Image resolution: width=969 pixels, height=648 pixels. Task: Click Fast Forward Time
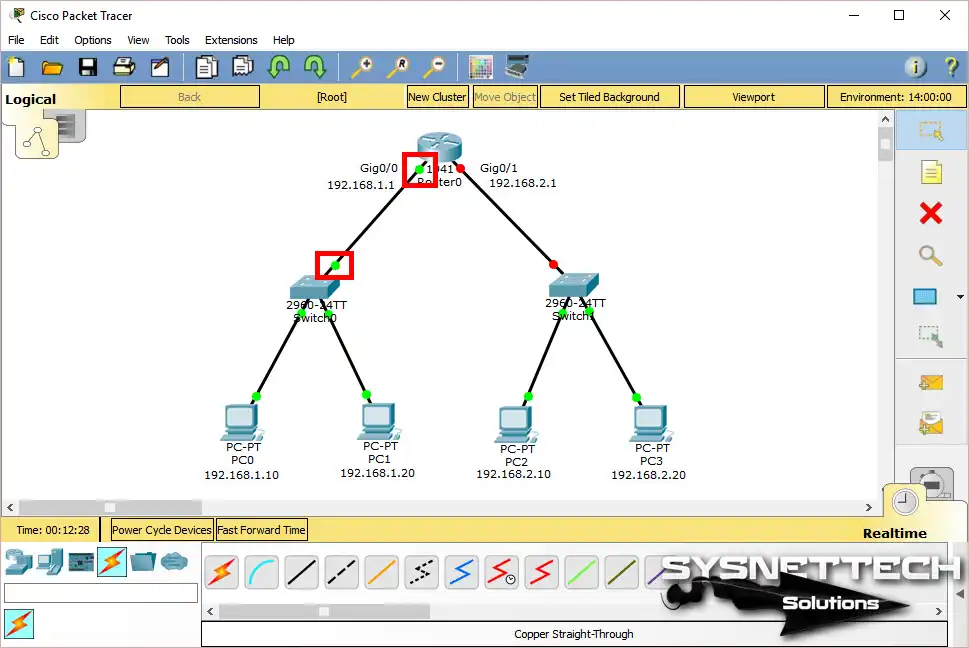(x=261, y=530)
